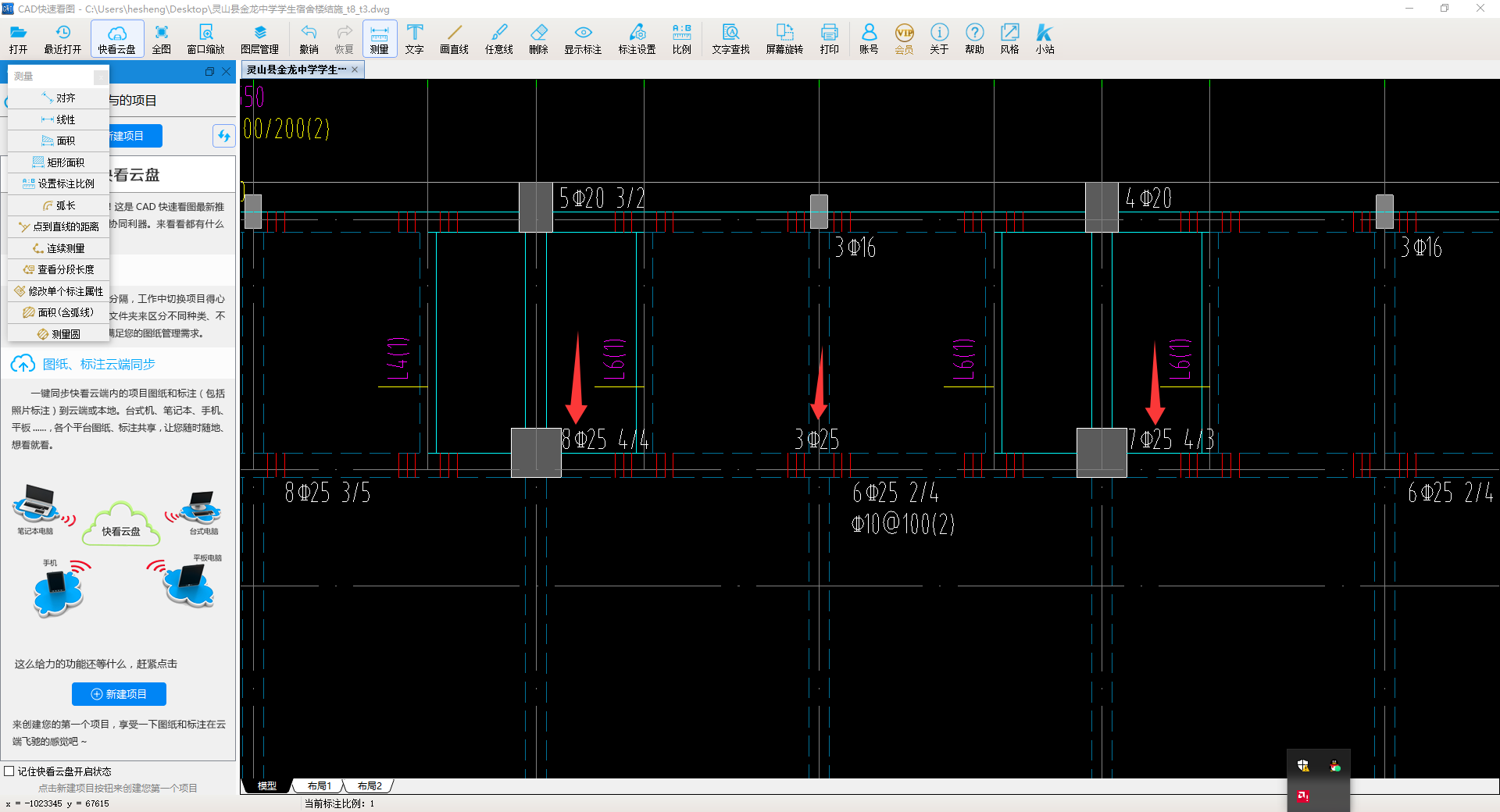Choose 修改单个标注属性 menu entry
This screenshot has height=812, width=1500.
(59, 291)
